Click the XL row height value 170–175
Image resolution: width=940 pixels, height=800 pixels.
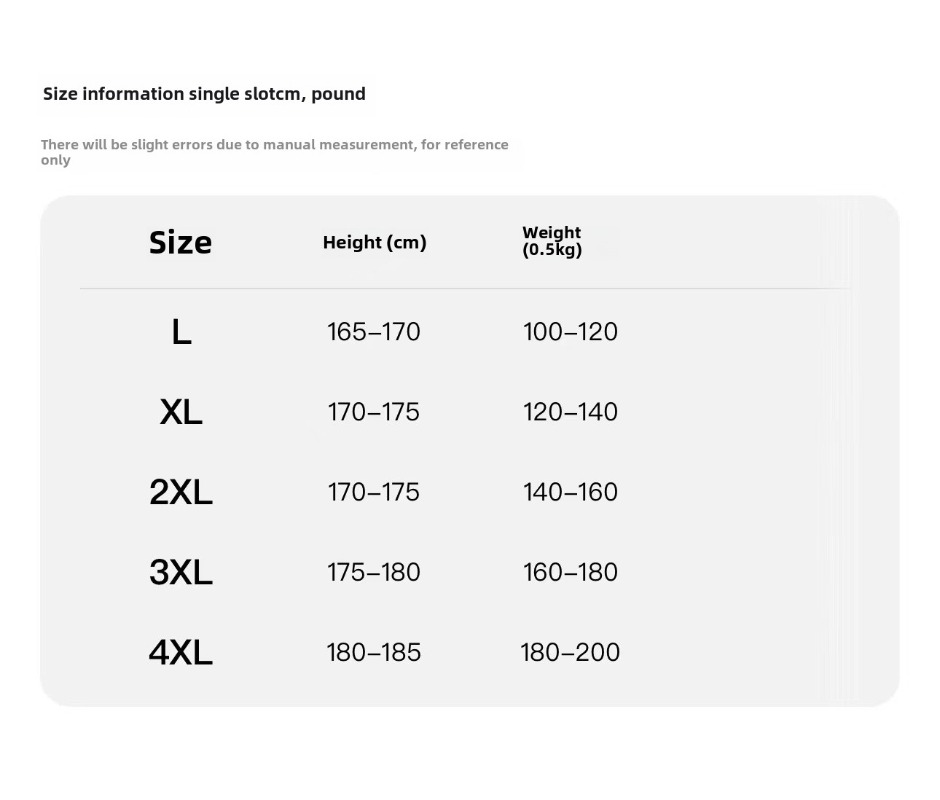373,412
